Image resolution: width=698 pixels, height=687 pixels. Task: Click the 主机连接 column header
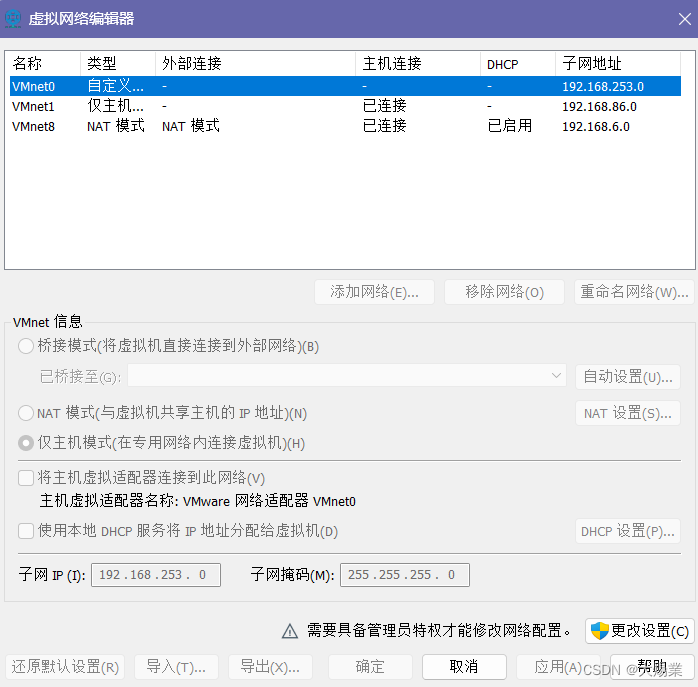(x=418, y=64)
